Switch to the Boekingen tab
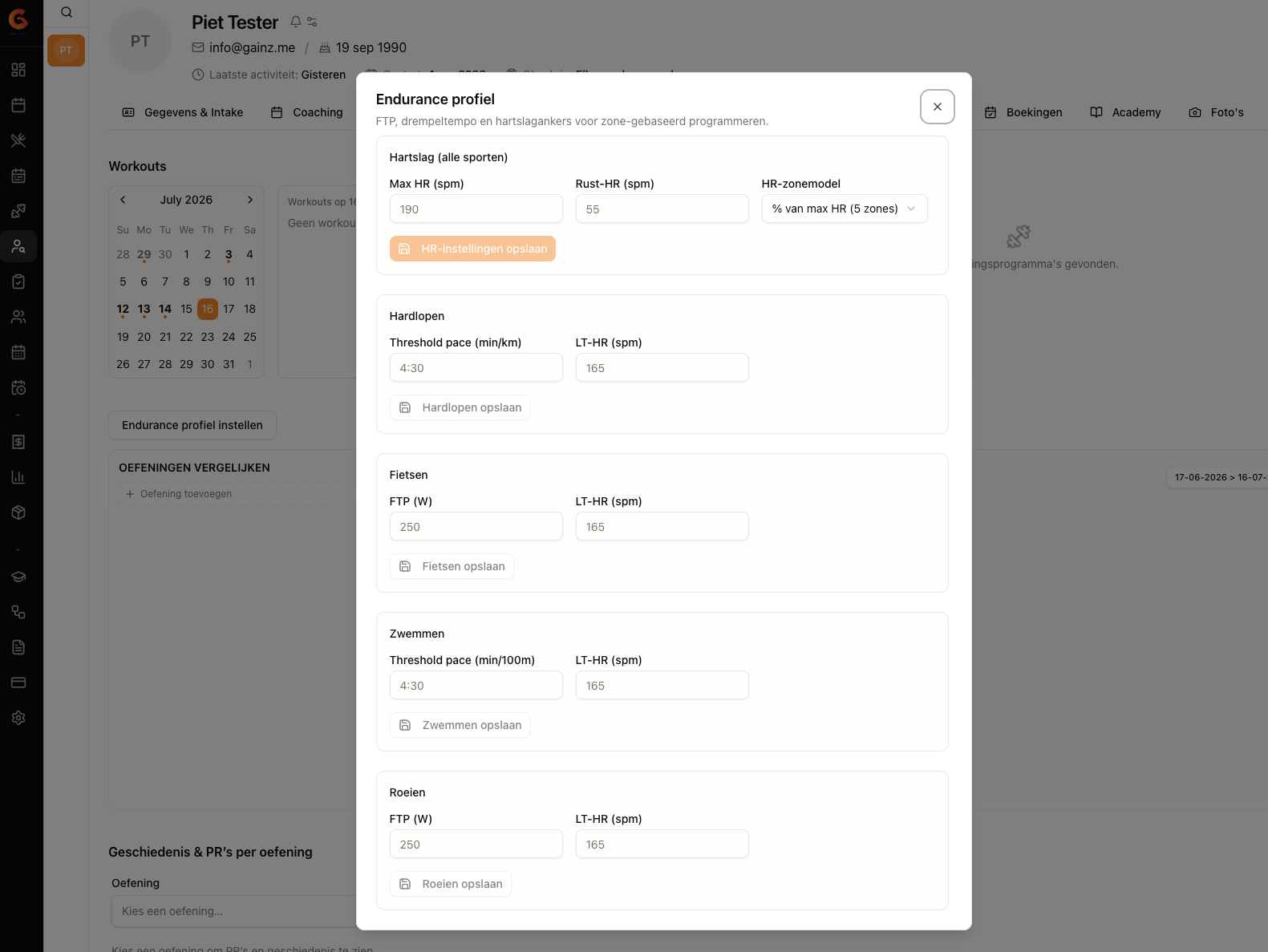1268x952 pixels. tap(1023, 112)
